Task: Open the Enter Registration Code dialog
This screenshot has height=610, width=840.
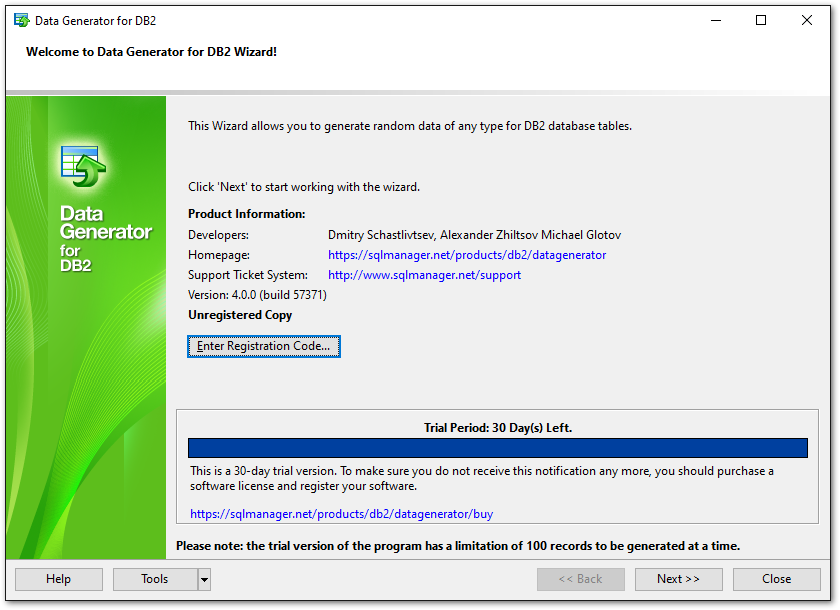Action: tap(264, 346)
